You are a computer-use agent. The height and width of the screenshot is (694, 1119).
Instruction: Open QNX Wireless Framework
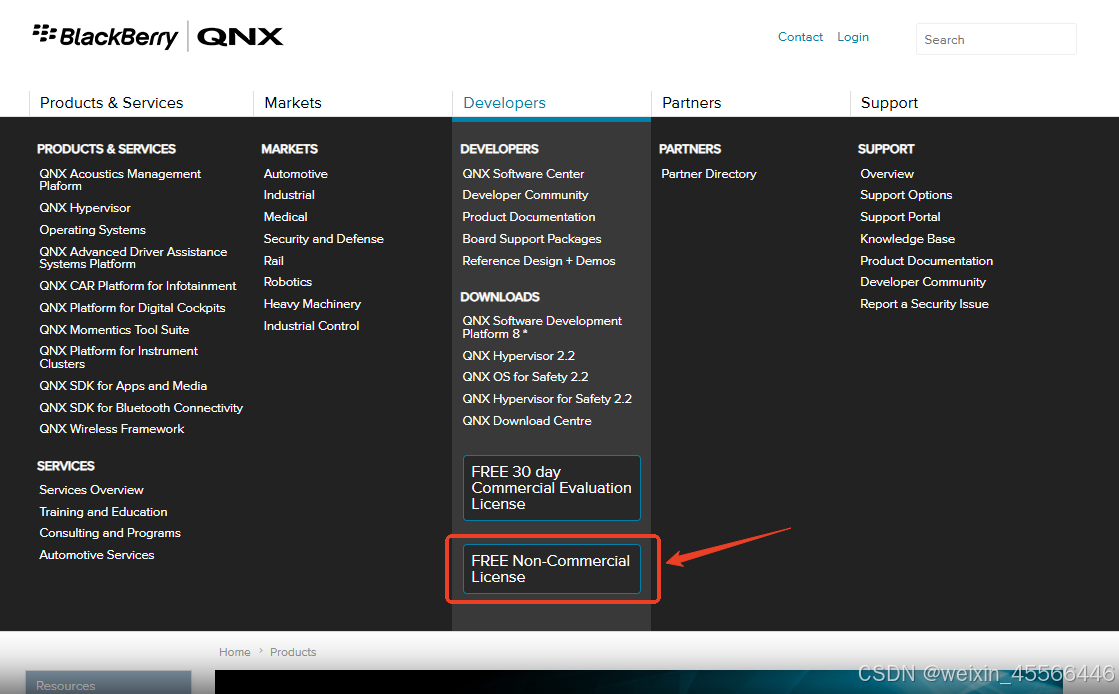coord(111,428)
